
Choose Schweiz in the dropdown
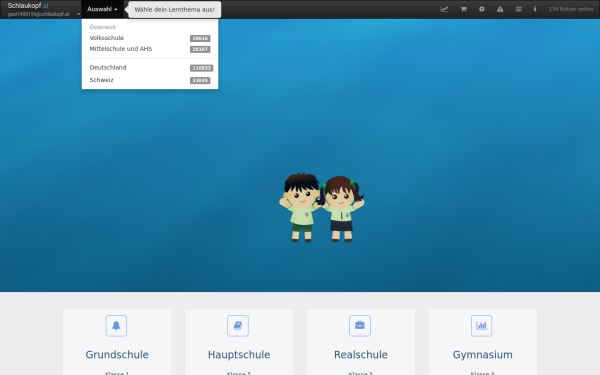[x=150, y=80]
